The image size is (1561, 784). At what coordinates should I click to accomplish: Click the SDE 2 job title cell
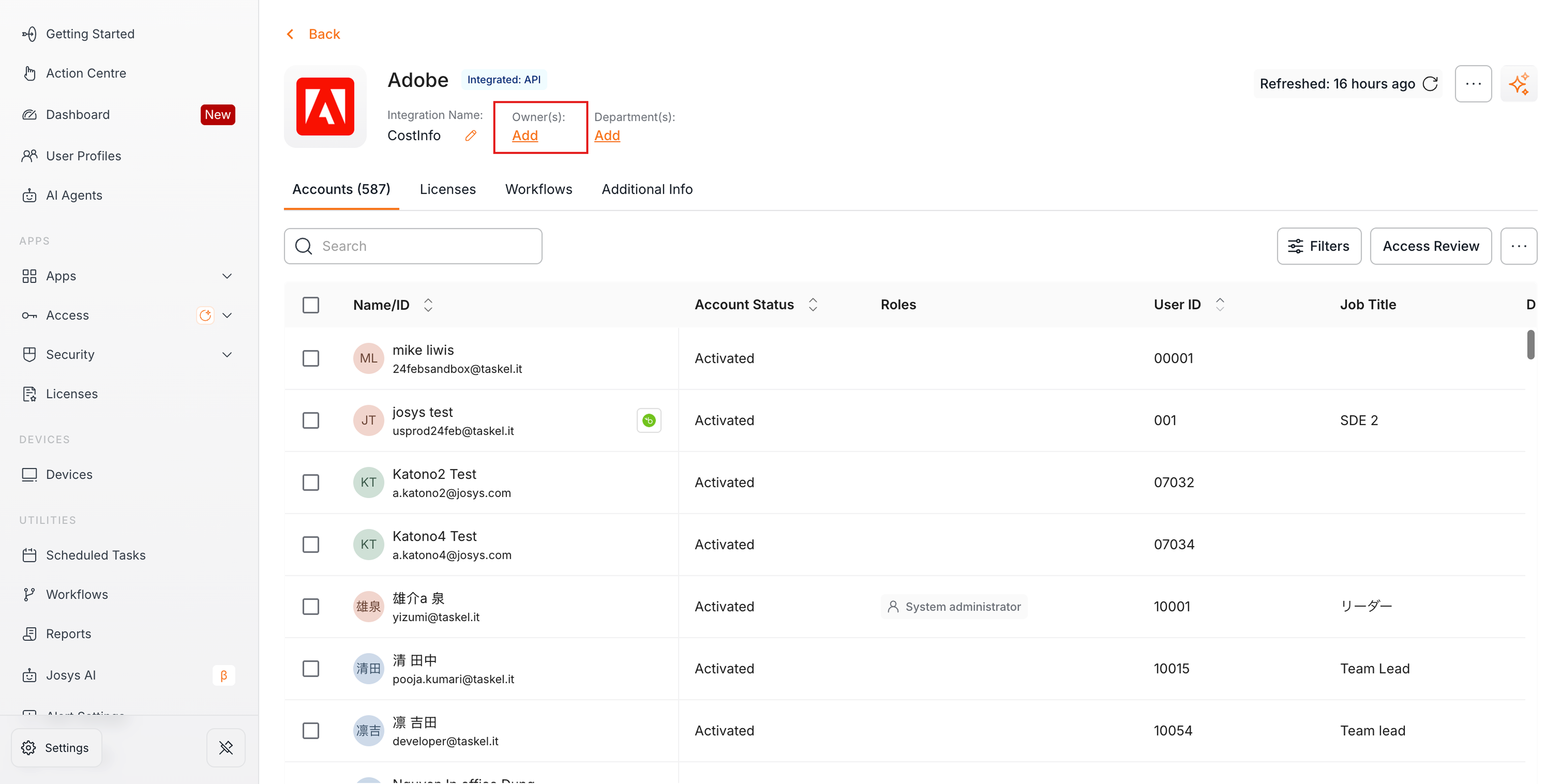tap(1359, 420)
